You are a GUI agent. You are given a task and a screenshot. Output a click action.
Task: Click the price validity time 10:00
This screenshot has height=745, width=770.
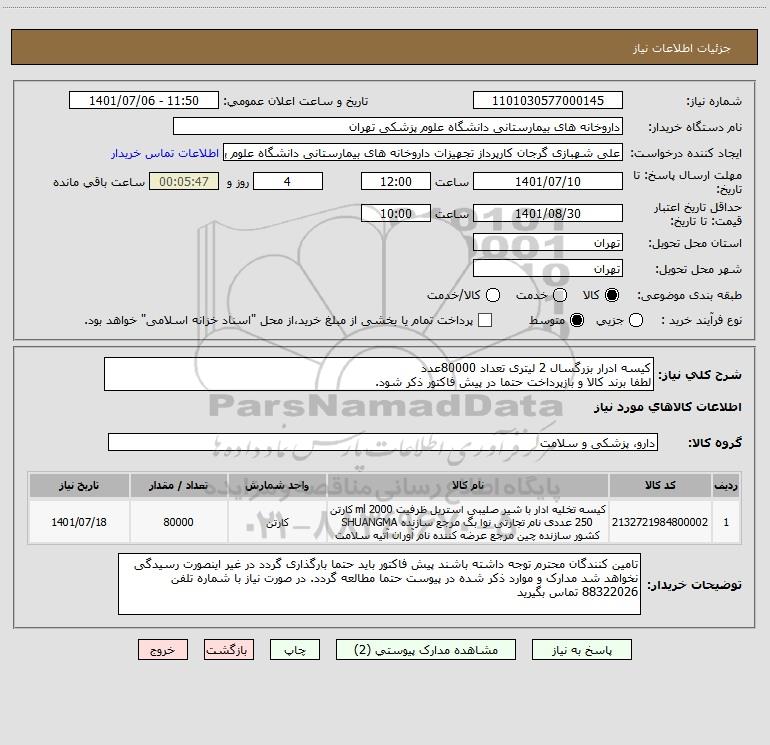pyautogui.click(x=396, y=213)
